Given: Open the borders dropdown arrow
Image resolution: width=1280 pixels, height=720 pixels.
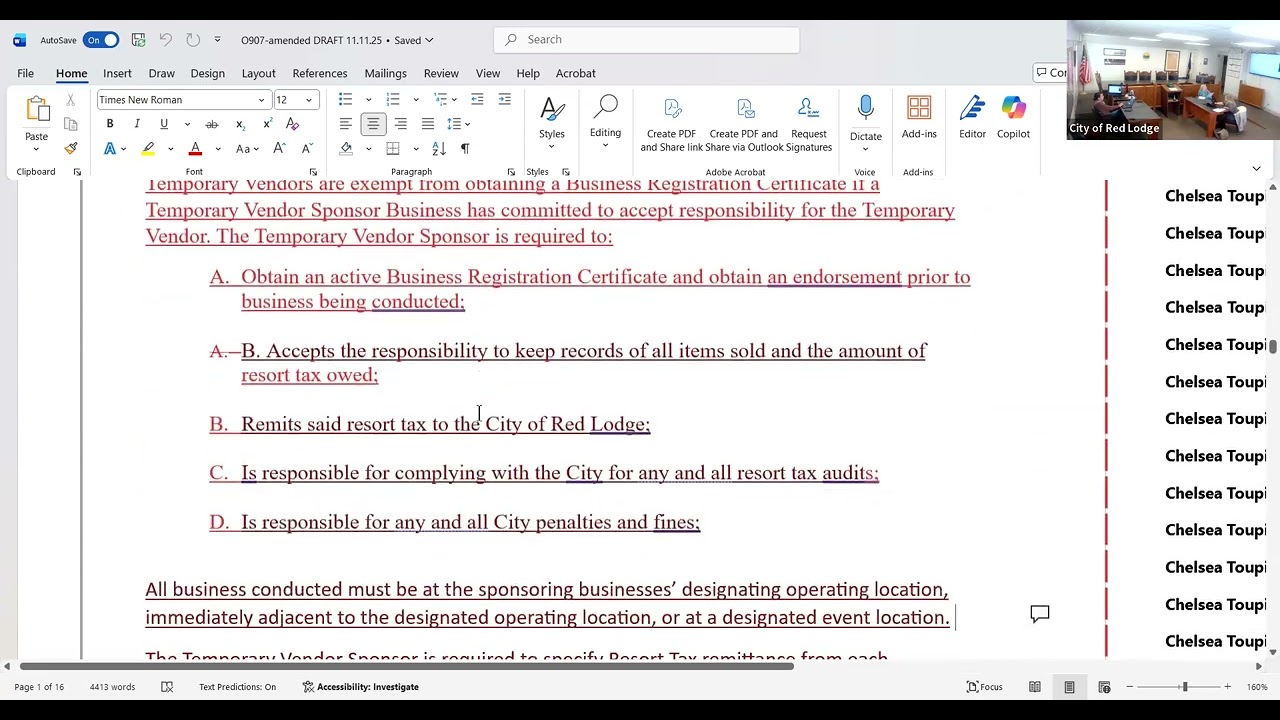Looking at the screenshot, I should pos(415,149).
